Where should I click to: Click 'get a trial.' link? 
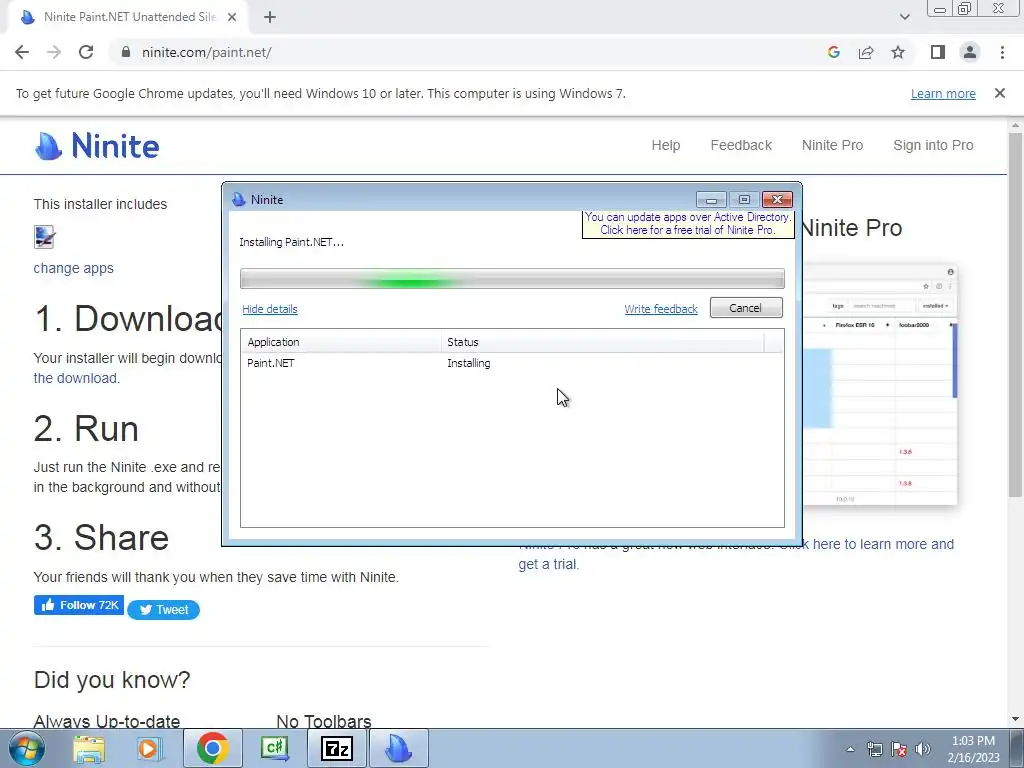(549, 564)
